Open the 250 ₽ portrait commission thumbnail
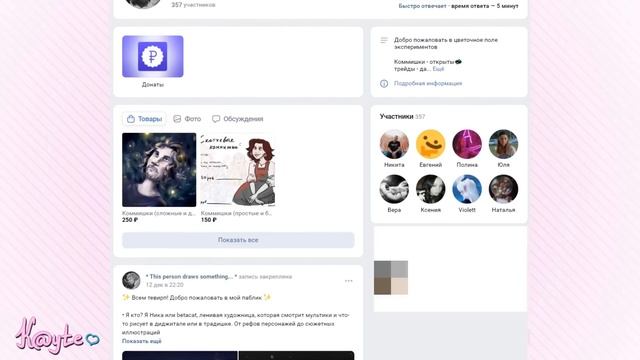 (159, 170)
